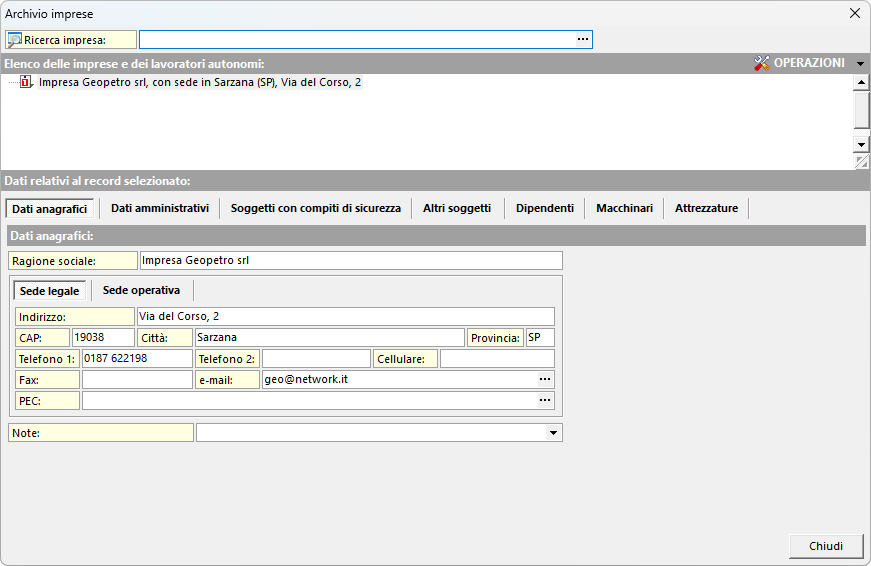
Task: Select the Sede operativa tab
Action: [142, 291]
